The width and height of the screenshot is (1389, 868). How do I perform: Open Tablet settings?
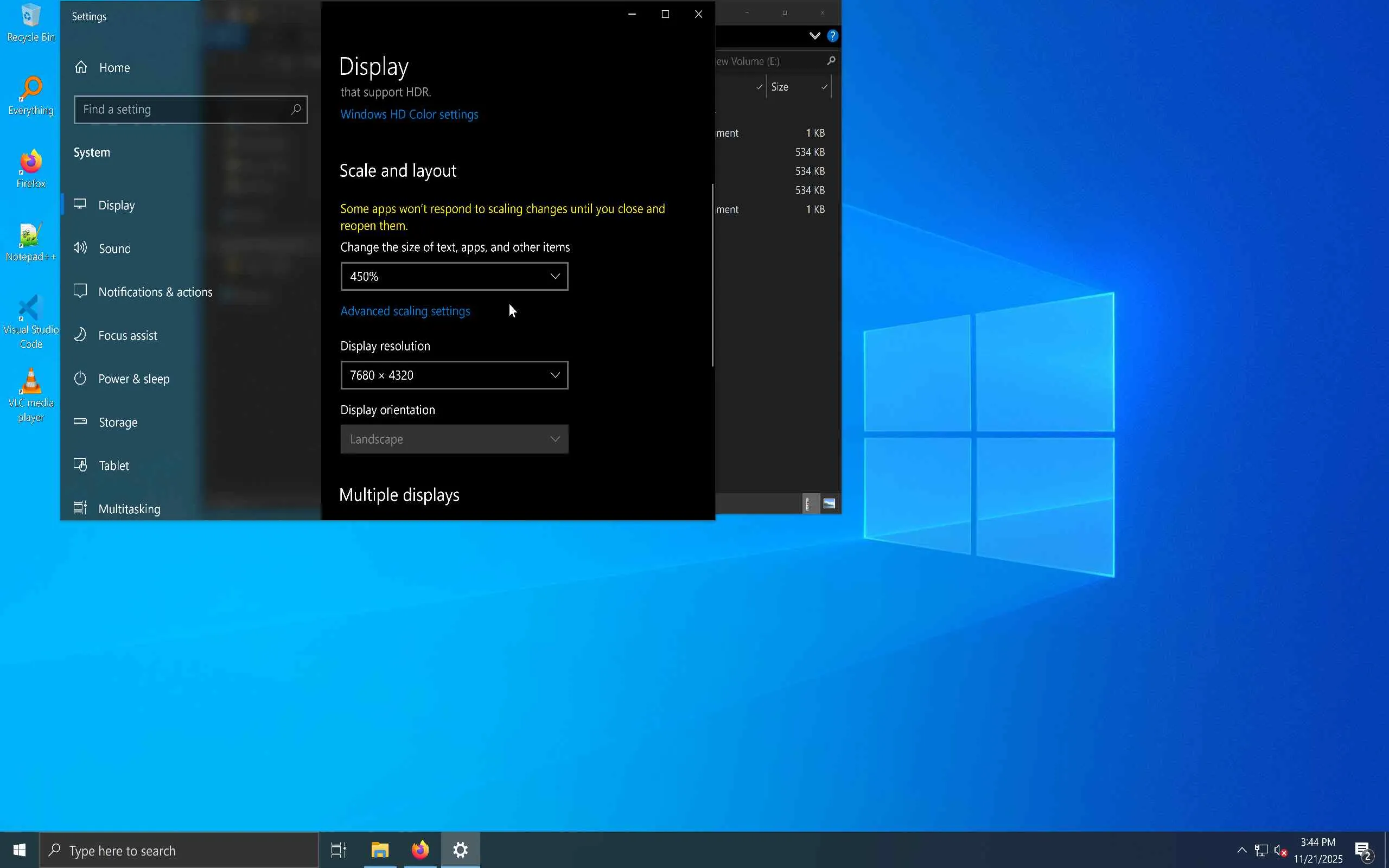tap(113, 465)
